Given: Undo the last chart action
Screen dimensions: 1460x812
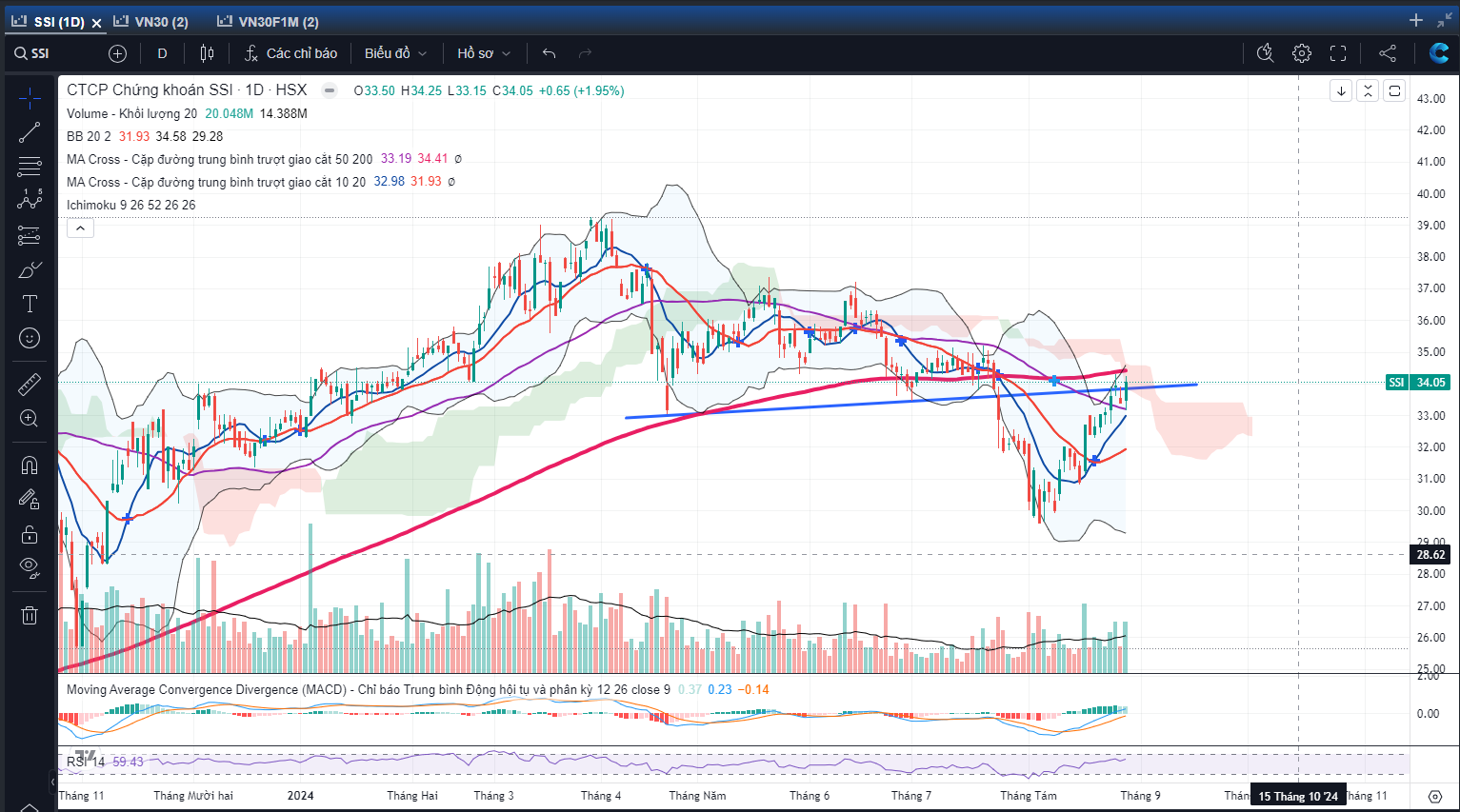Looking at the screenshot, I should click(549, 53).
